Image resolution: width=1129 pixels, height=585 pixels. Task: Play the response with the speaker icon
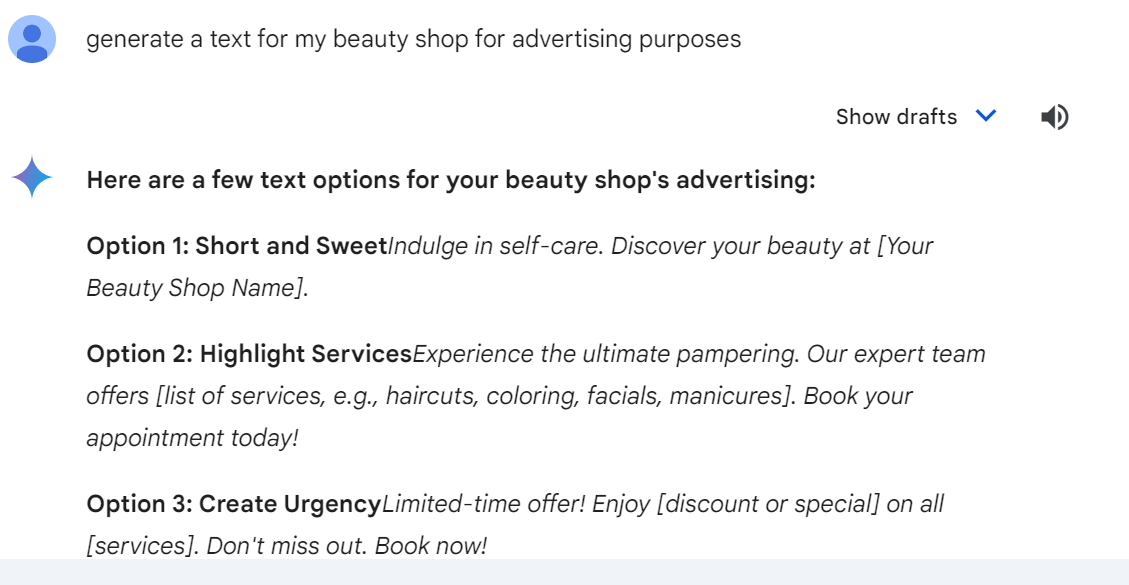[x=1054, y=117]
